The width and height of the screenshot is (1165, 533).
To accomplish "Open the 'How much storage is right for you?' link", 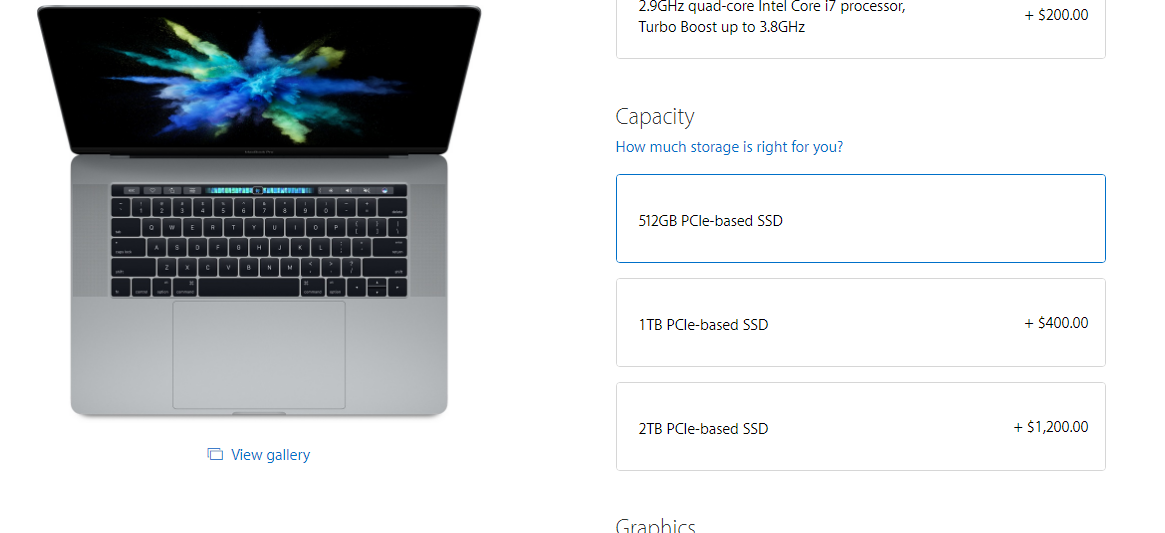I will (729, 146).
